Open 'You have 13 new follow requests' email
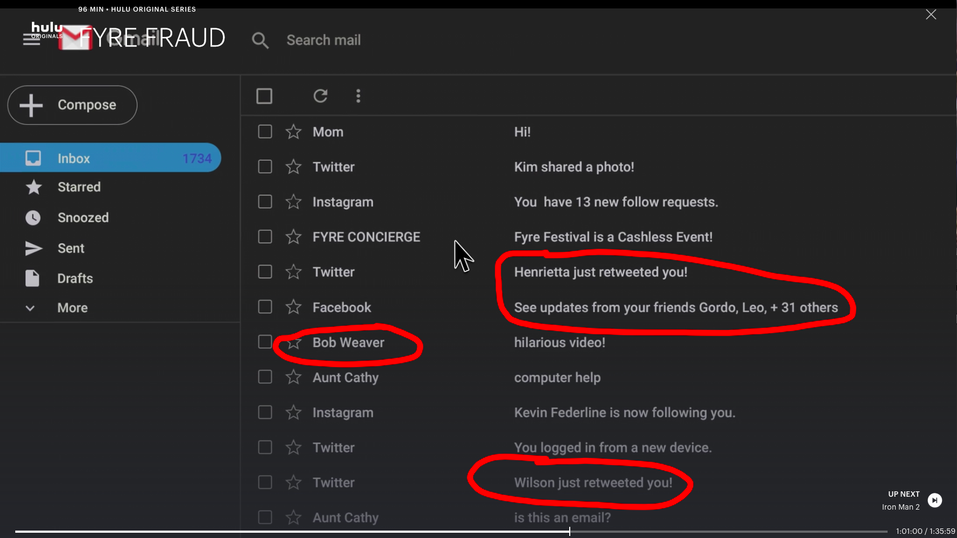 coord(616,202)
